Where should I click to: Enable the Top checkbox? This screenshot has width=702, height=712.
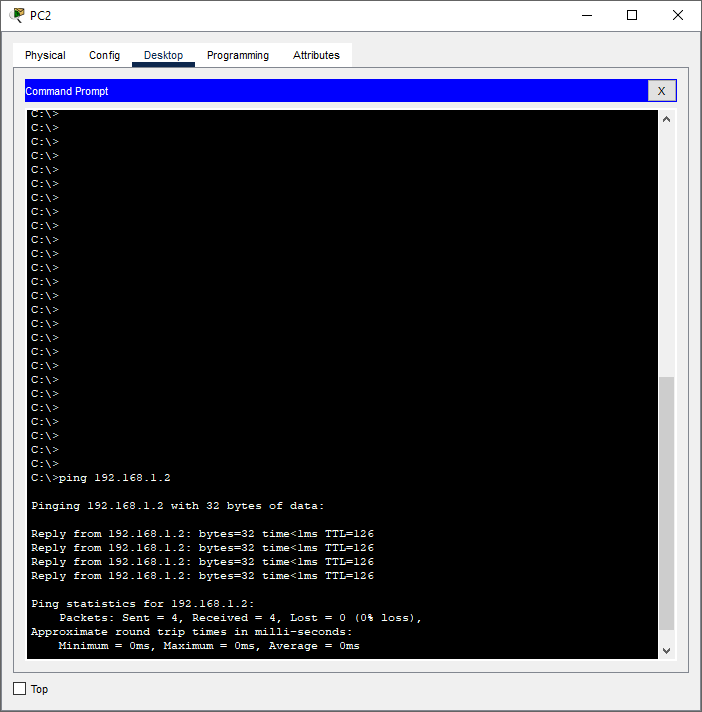tap(20, 689)
